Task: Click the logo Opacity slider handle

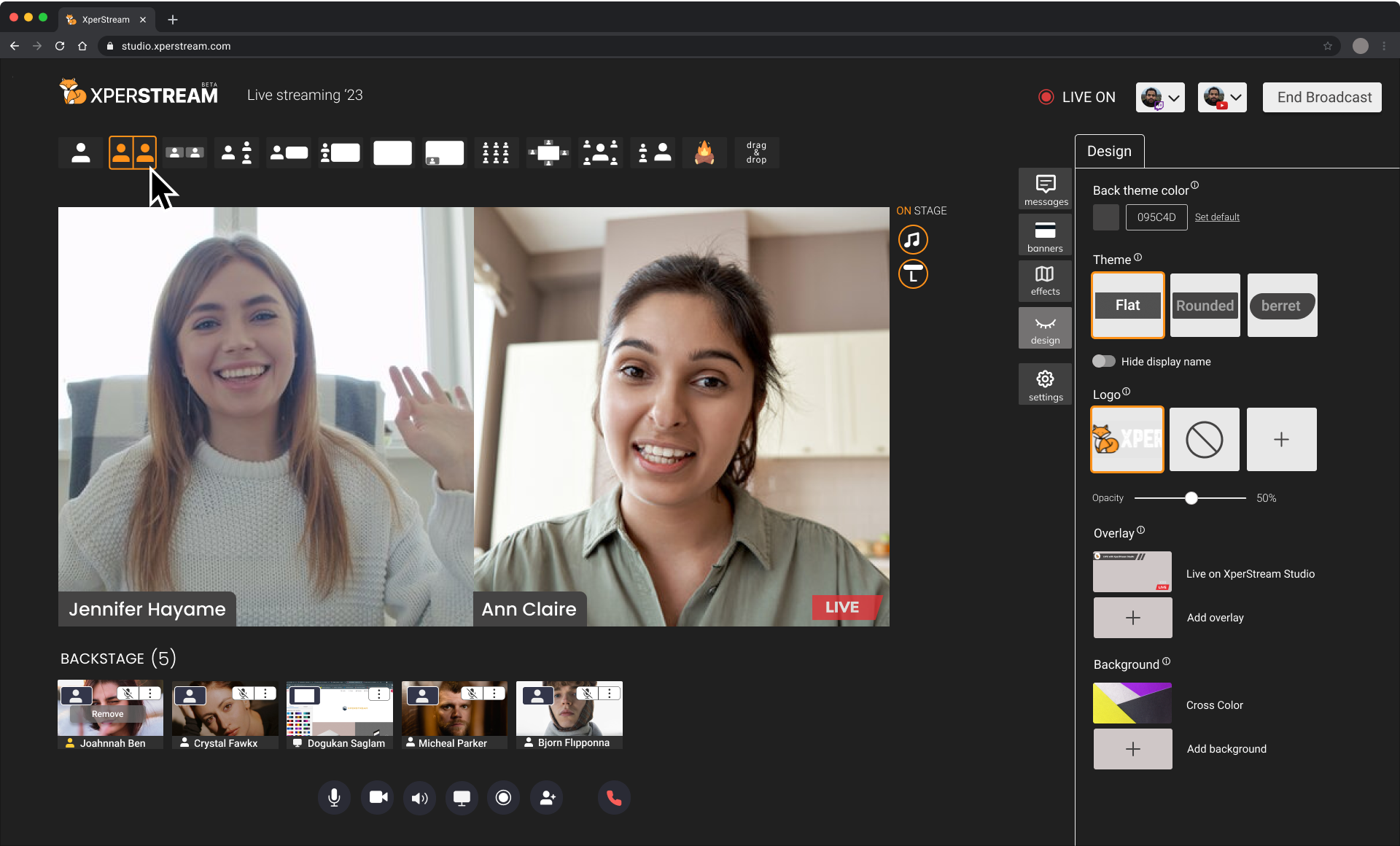Action: (x=1191, y=498)
